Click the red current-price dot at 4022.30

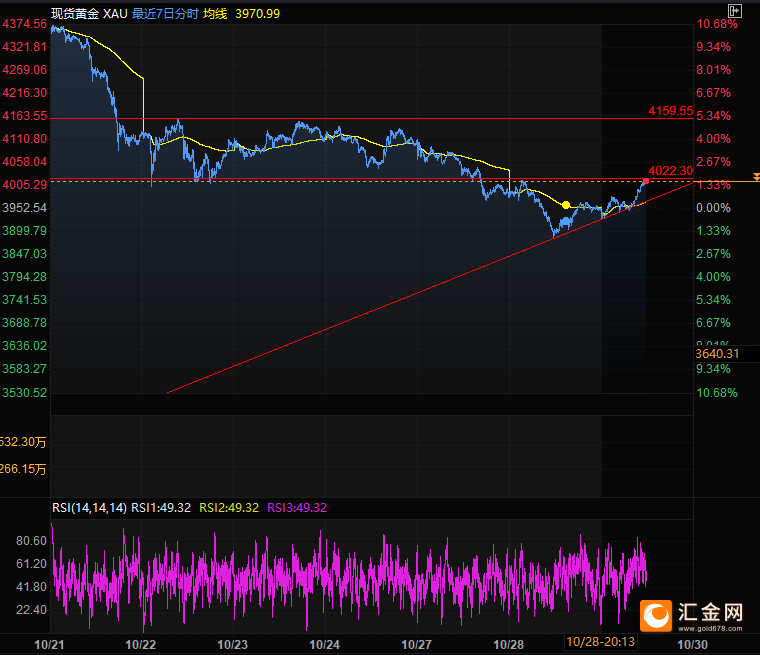click(x=646, y=181)
